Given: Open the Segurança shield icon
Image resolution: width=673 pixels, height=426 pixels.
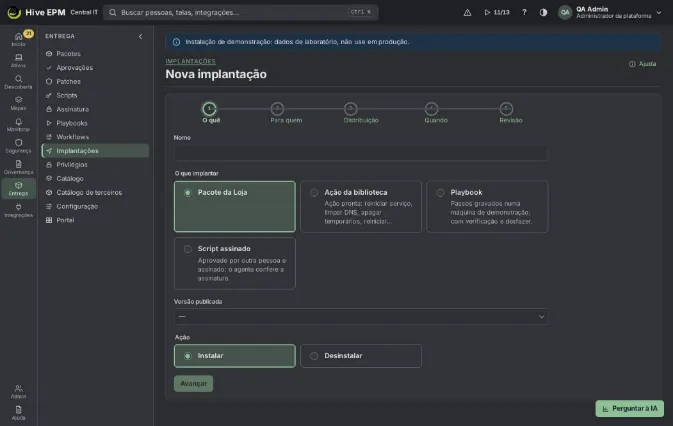Looking at the screenshot, I should pyautogui.click(x=18, y=146).
